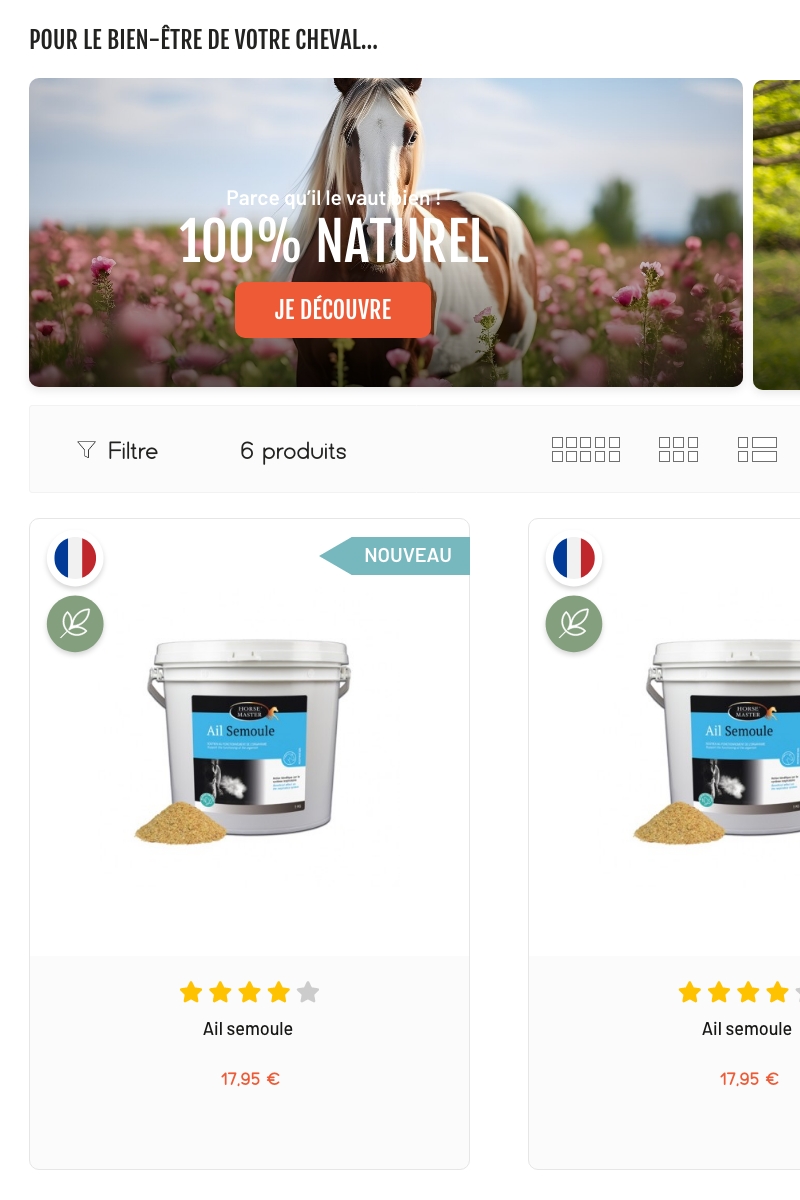Select the 100% NATUREL horse banner slide

[x=386, y=233]
